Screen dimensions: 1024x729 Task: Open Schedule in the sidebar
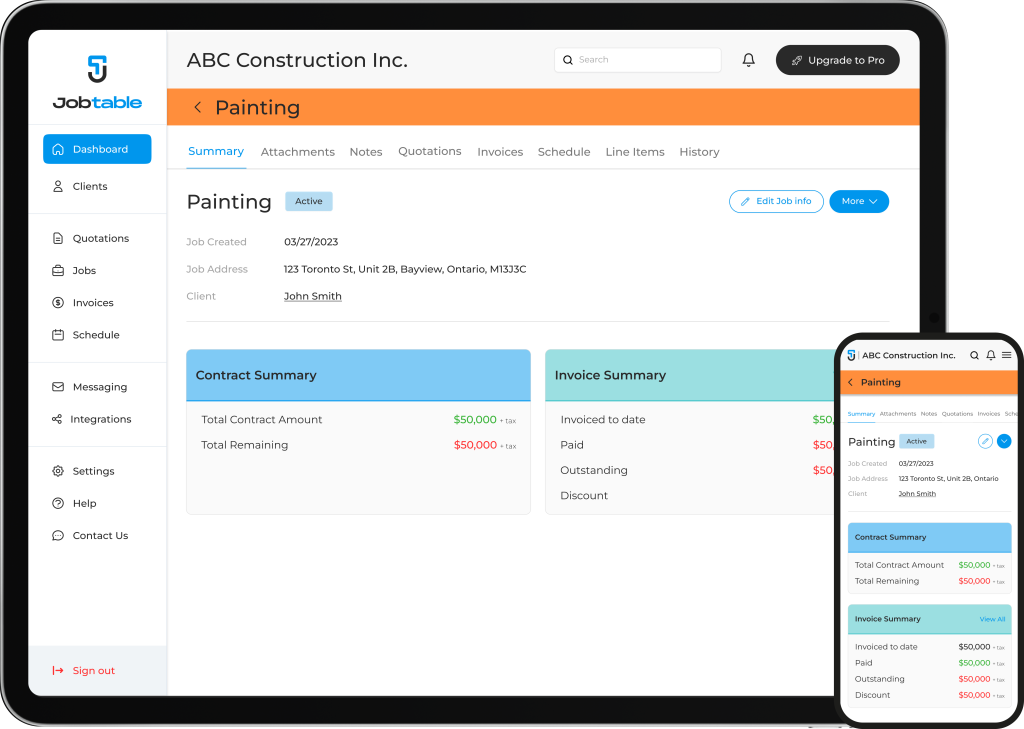point(95,335)
